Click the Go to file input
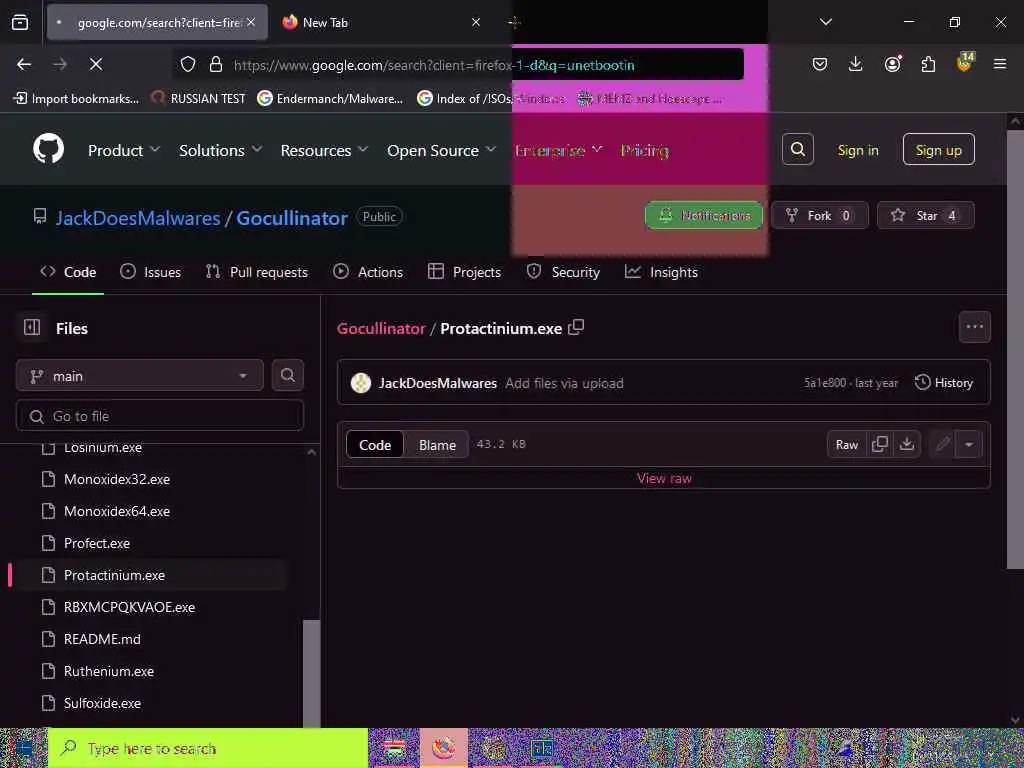 point(159,416)
